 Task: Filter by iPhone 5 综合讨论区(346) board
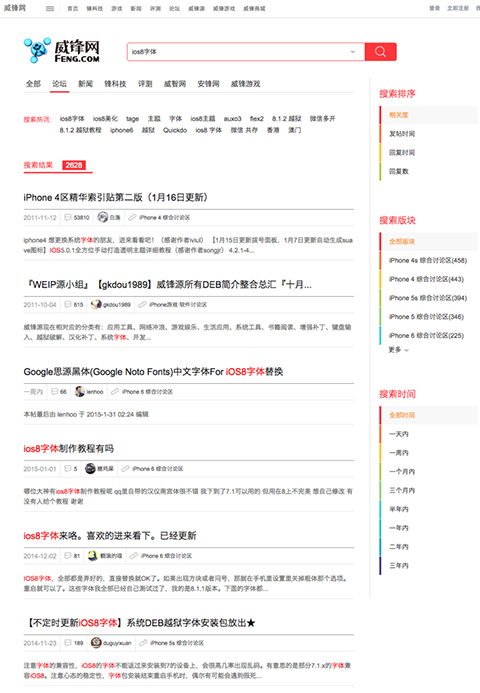(426, 316)
